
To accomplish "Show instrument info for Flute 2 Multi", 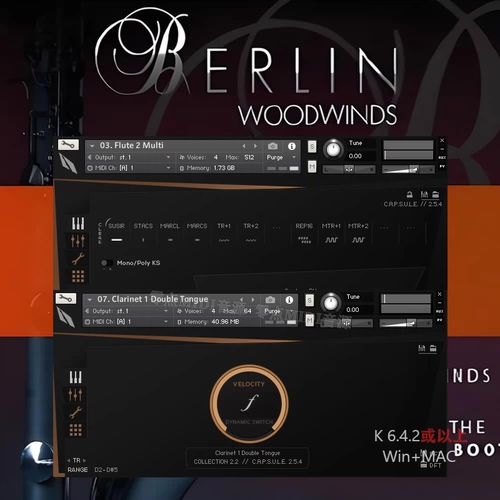I will point(292,146).
